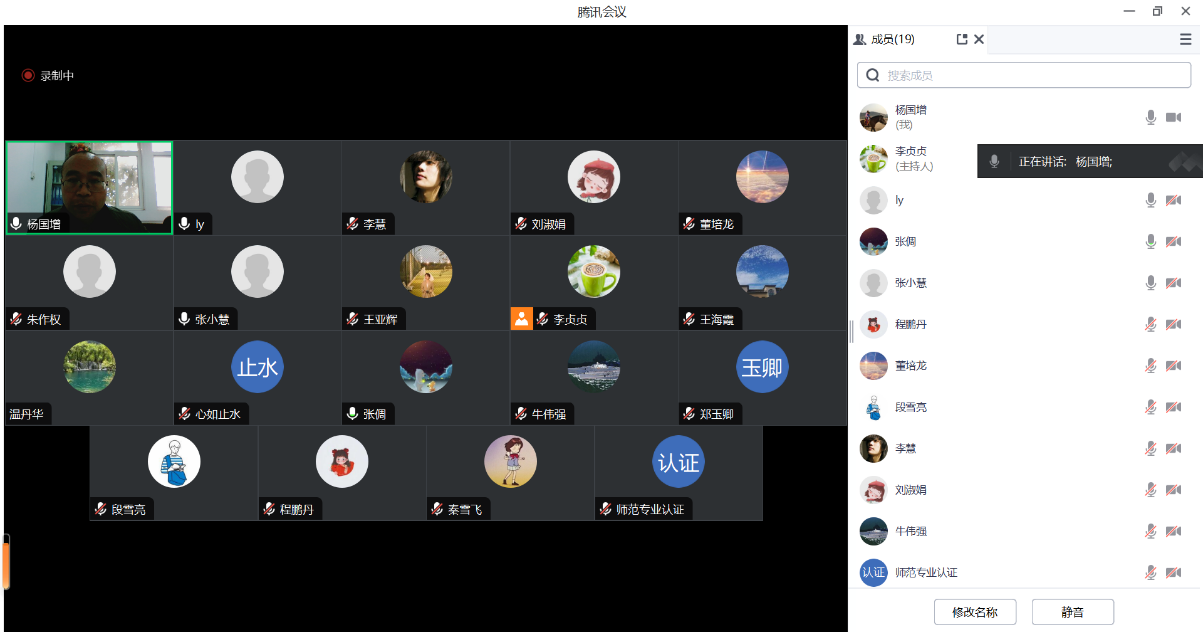Screen dimensions: 1203x632
Task: Click the 静音 mute button
Action: pos(1073,612)
